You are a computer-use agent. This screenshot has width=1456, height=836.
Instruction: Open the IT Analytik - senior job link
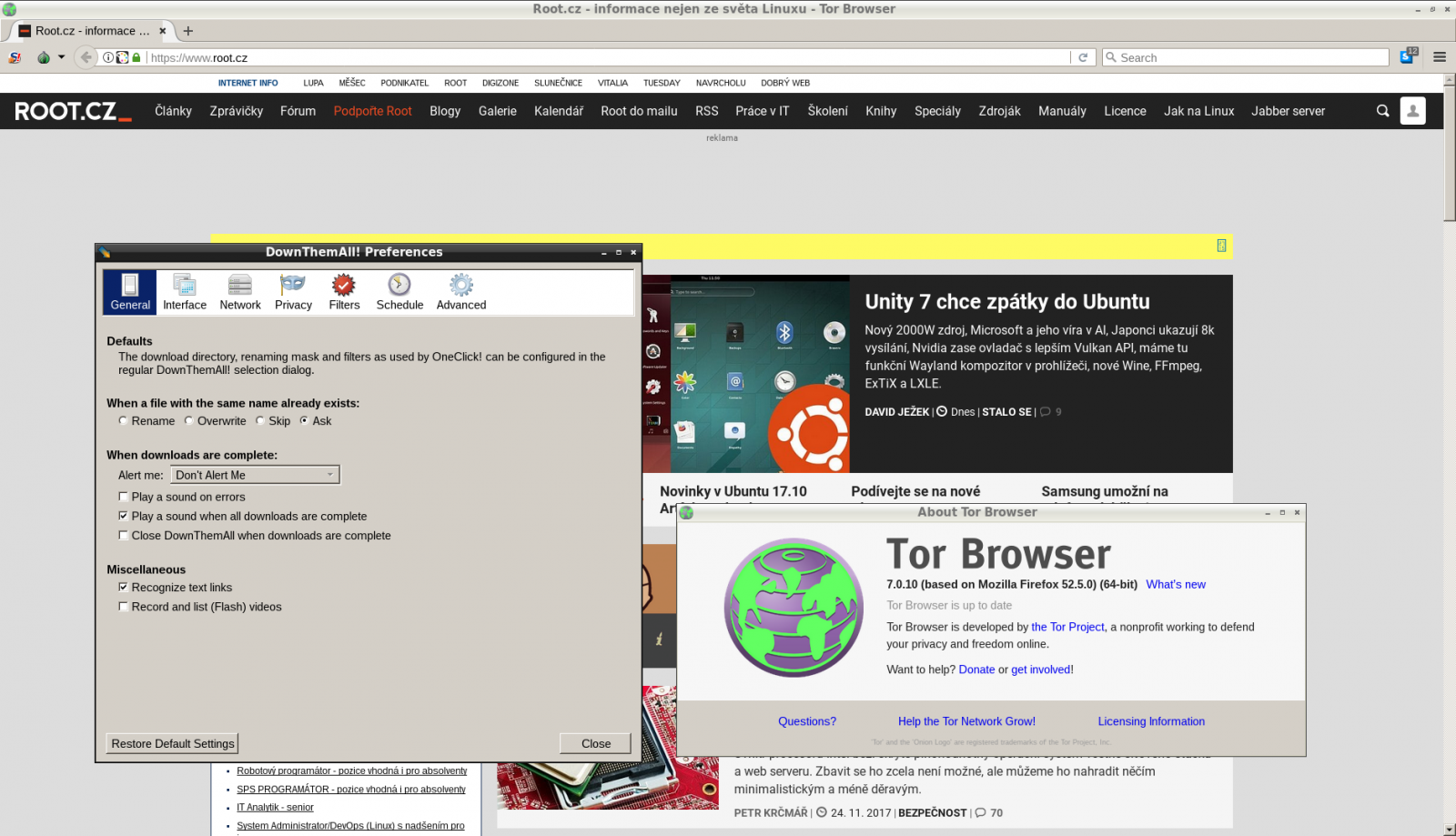[275, 808]
